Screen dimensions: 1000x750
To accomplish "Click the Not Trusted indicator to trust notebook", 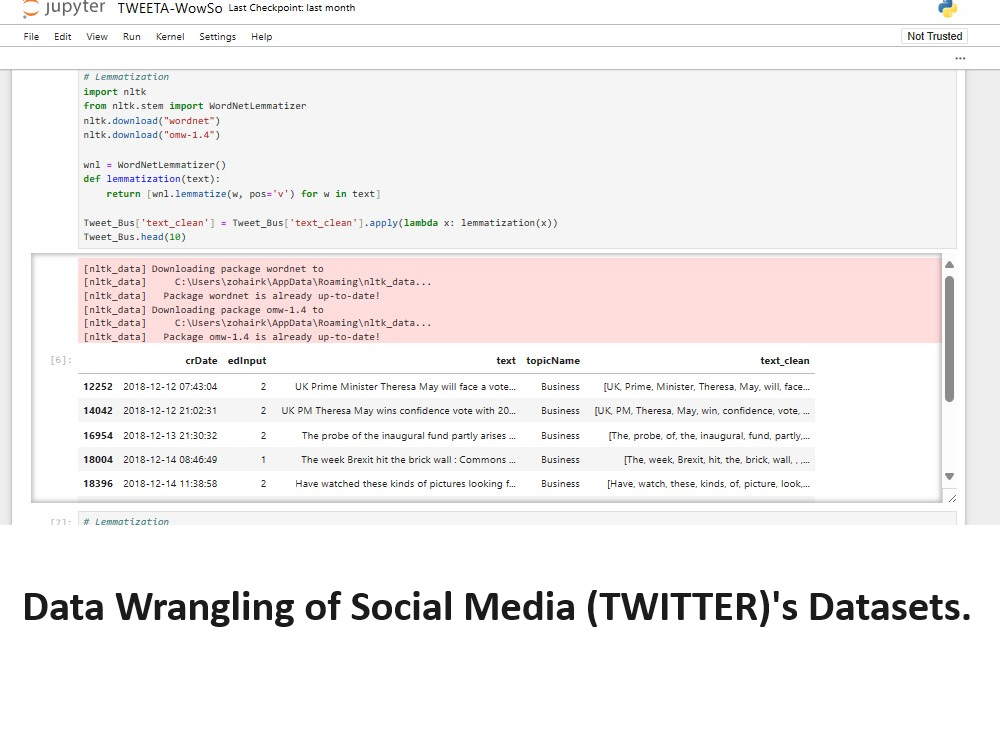I will tap(933, 36).
